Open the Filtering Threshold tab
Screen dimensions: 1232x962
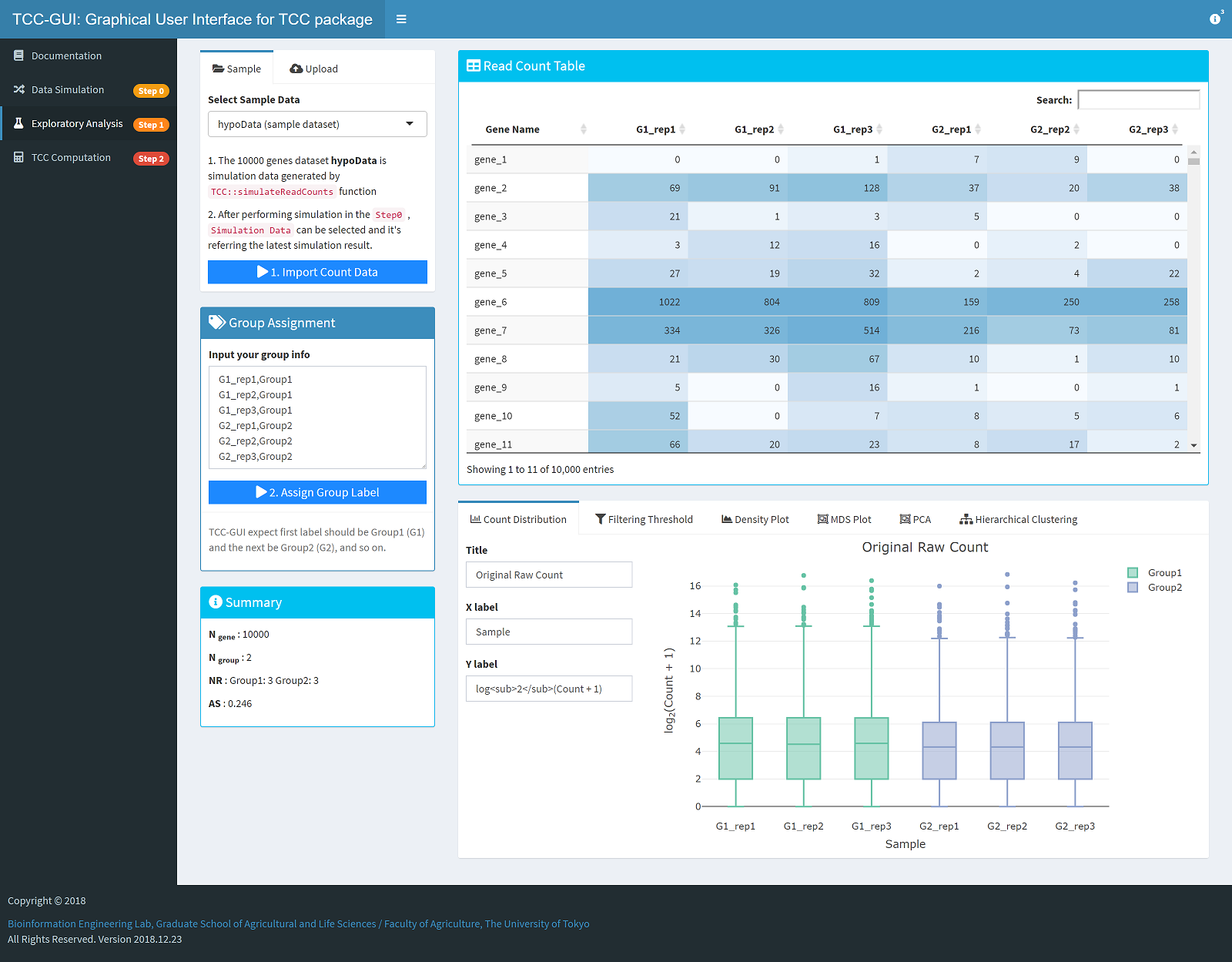tap(644, 519)
